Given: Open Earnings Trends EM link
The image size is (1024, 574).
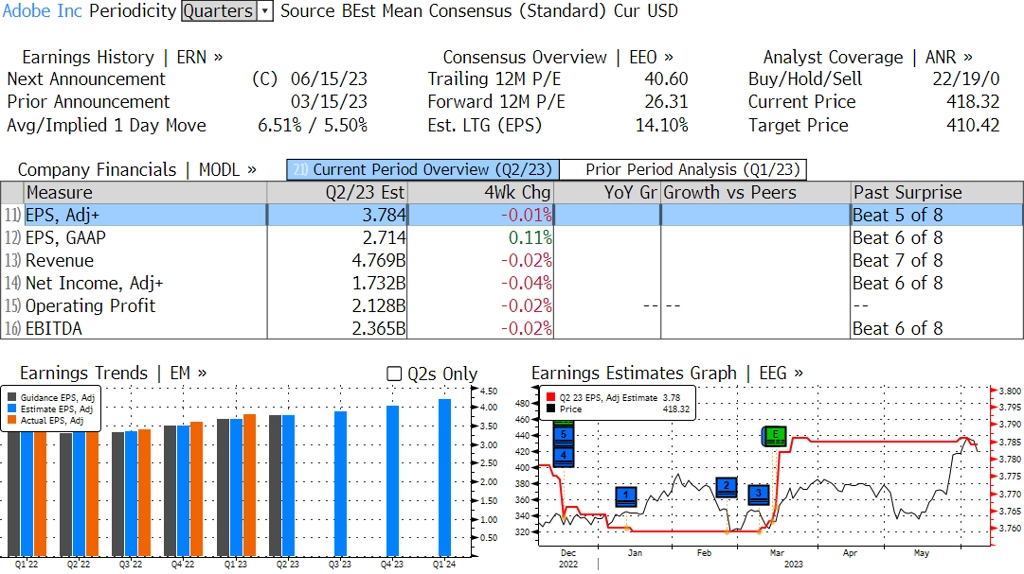Looking at the screenshot, I should [x=113, y=373].
